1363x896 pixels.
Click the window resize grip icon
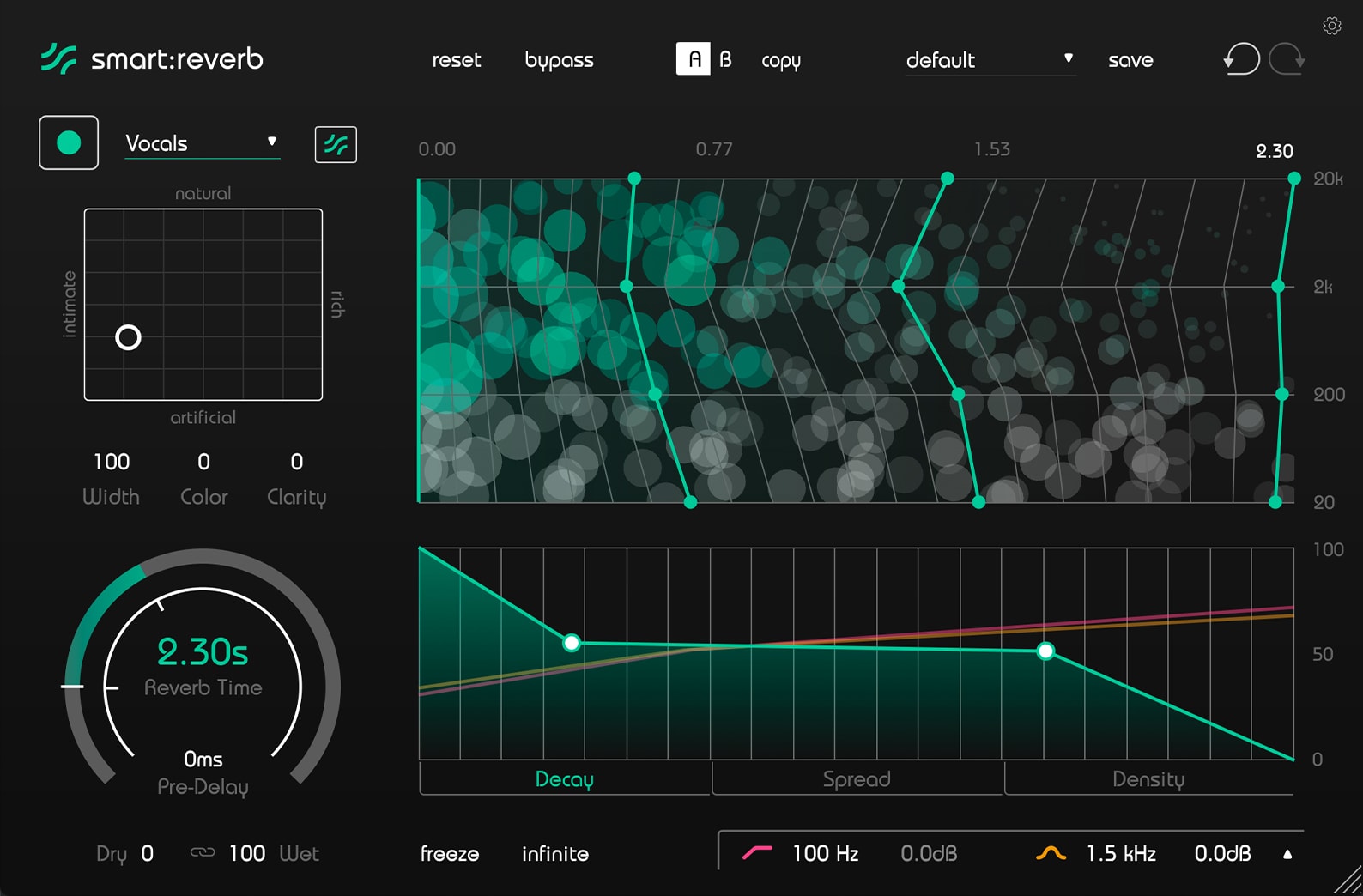coord(1348,881)
